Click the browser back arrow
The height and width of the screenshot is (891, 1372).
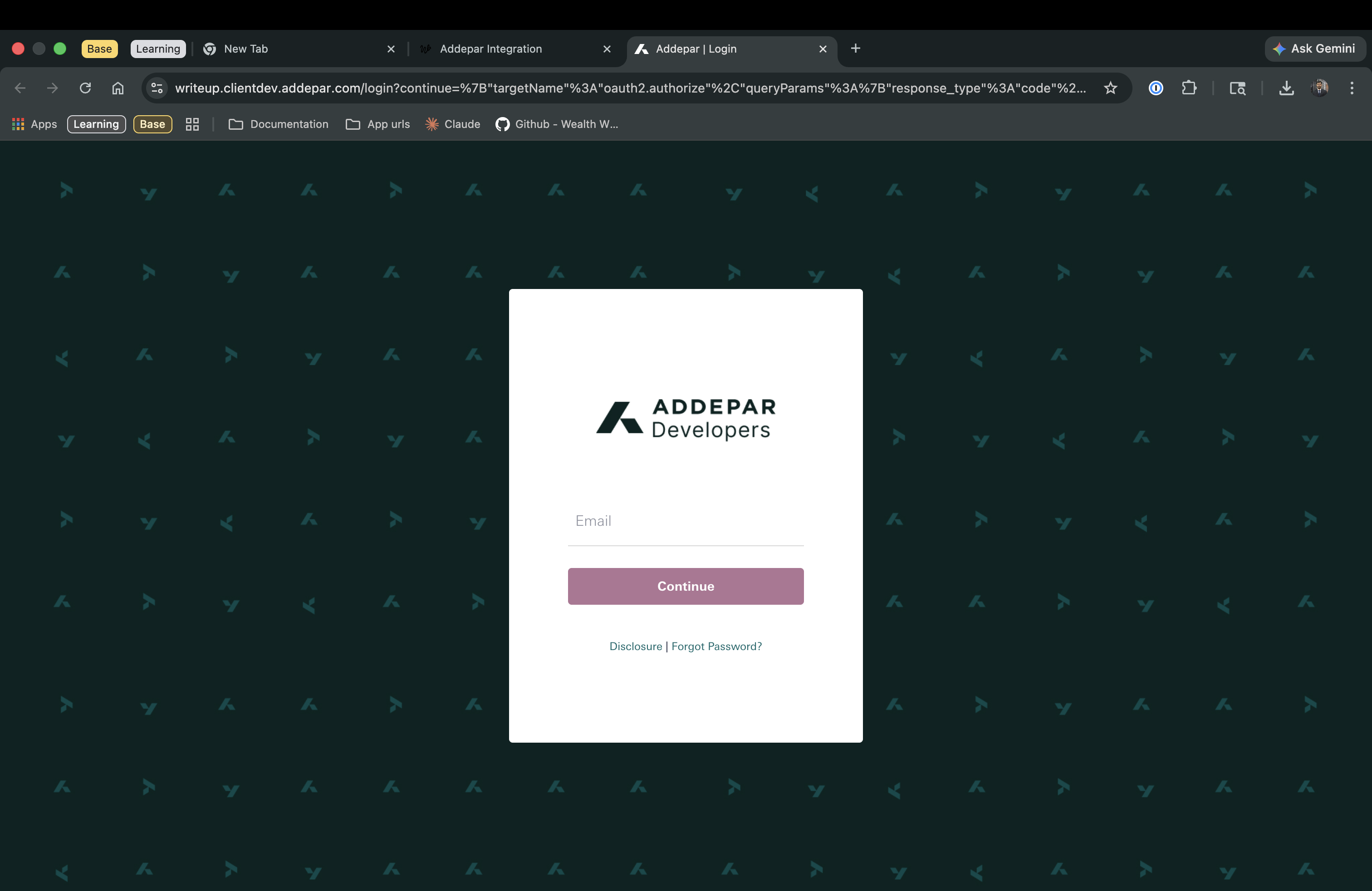(x=20, y=88)
